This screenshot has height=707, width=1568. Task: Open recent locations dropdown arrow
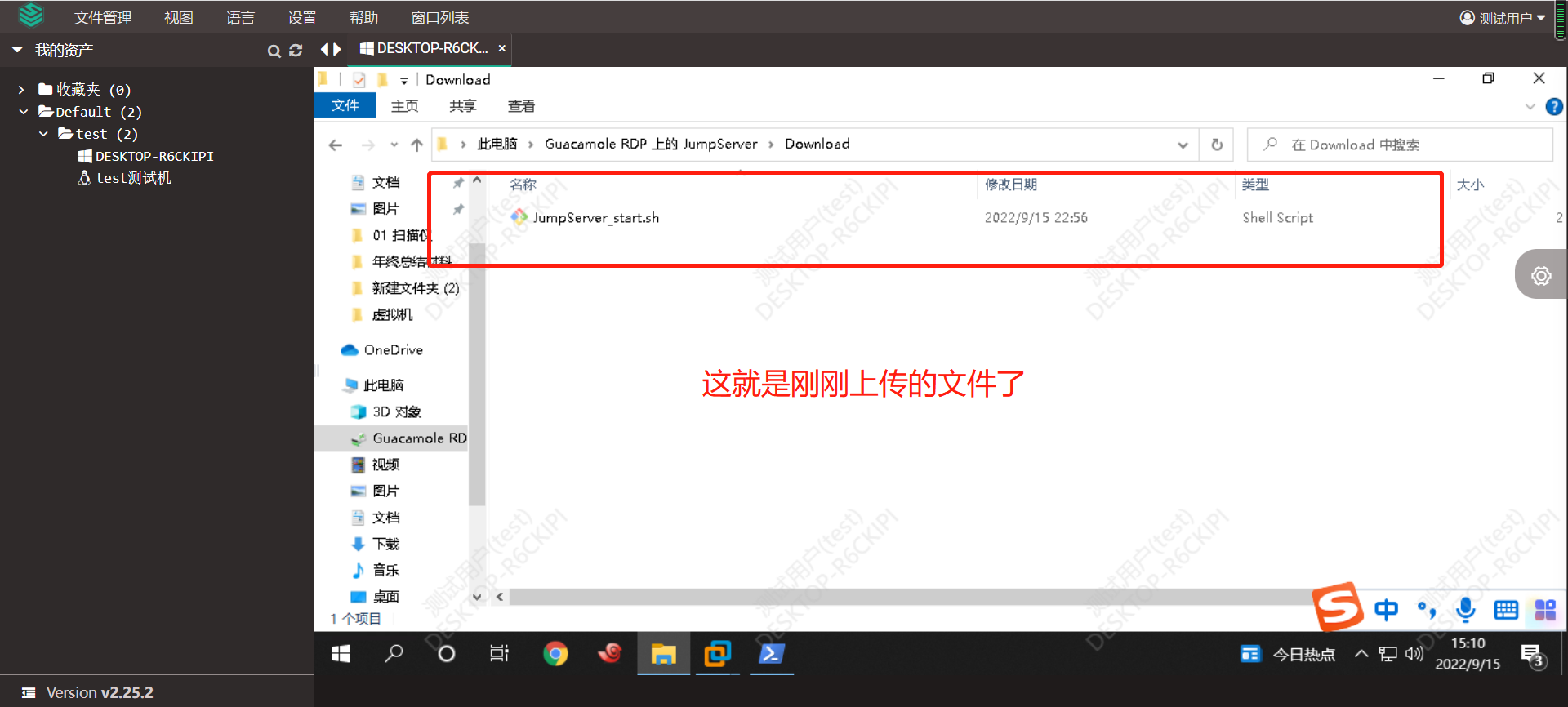(394, 145)
